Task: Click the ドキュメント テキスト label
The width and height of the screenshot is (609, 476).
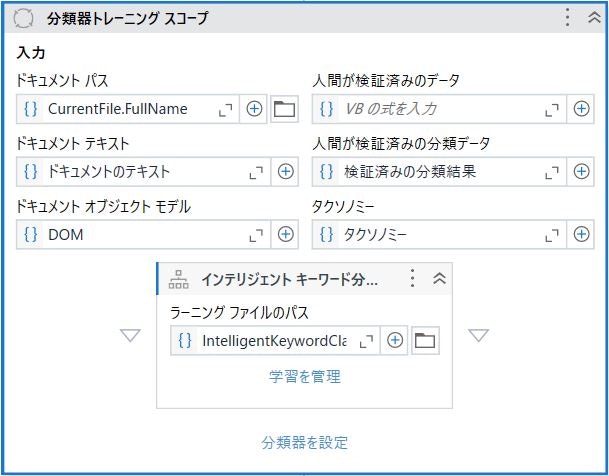Action: (73, 144)
